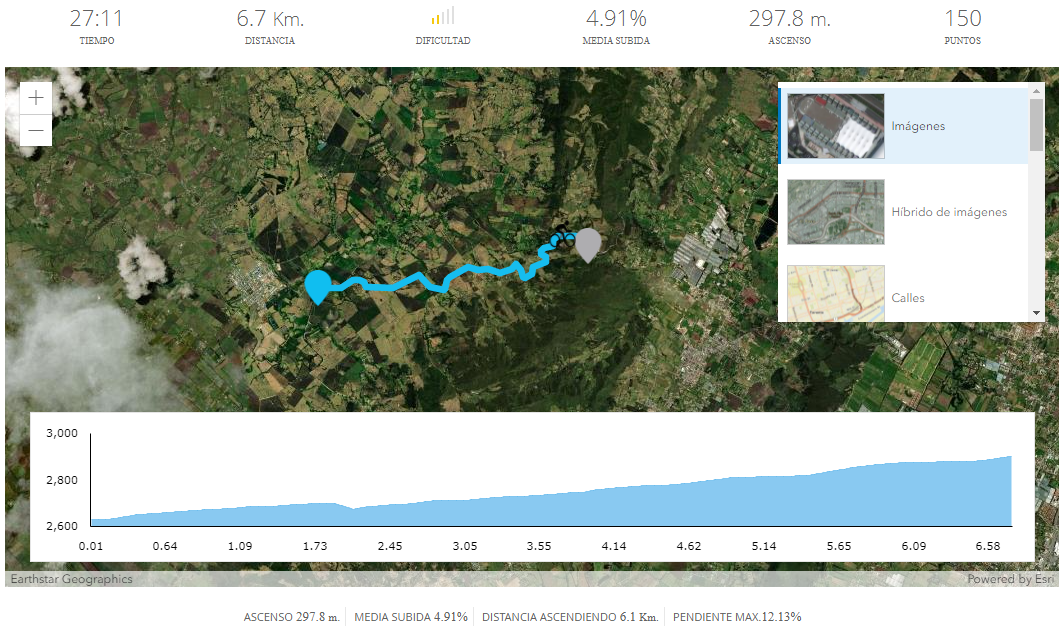The width and height of the screenshot is (1063, 629).
Task: Click the blue route start marker pin
Action: (317, 287)
